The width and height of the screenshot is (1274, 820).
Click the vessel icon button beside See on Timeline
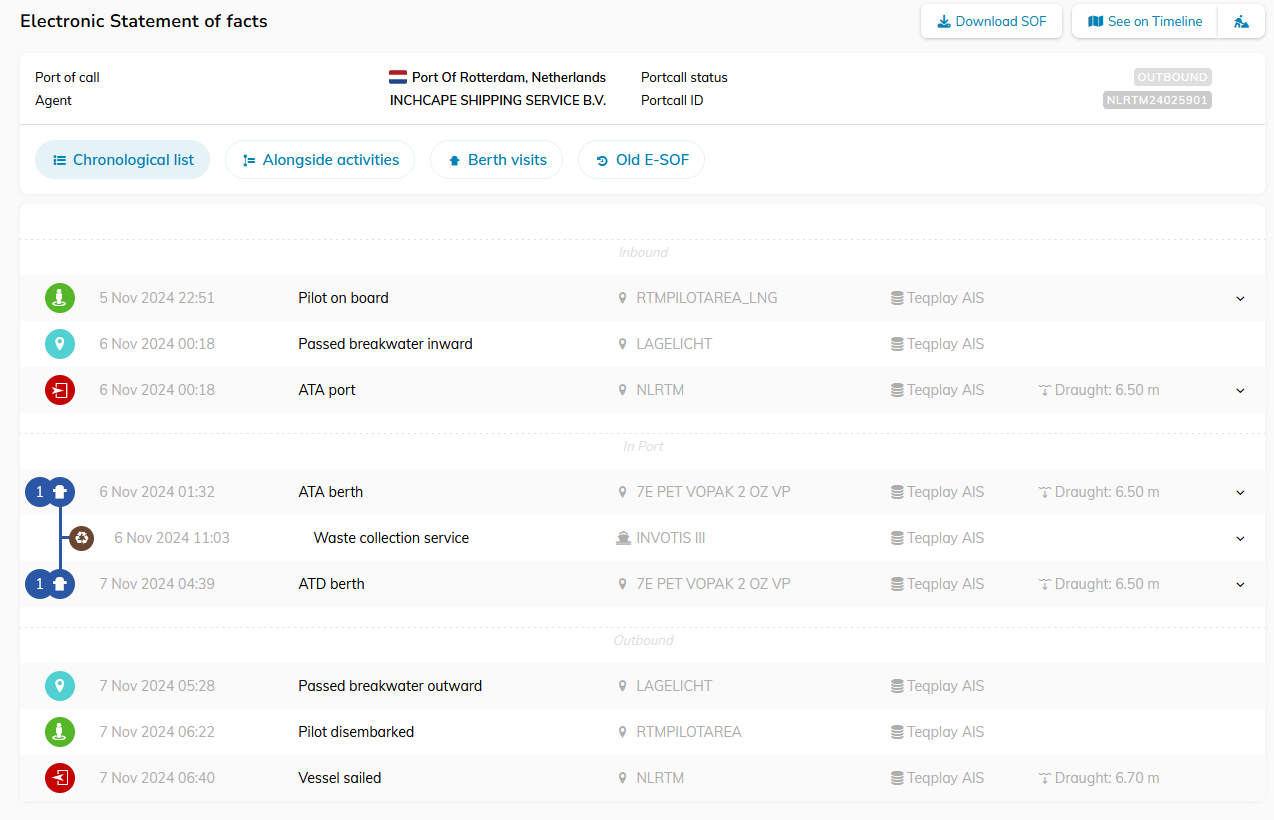[x=1241, y=21]
